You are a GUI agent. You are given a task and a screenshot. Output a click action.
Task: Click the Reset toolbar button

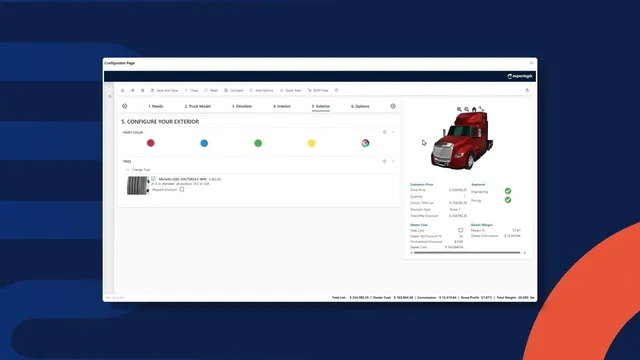coord(211,91)
